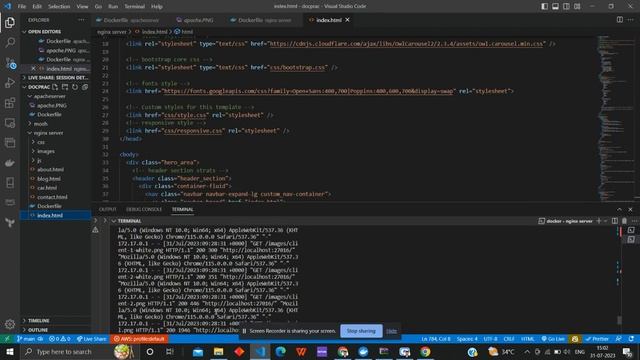Click HTML language mode in status bar

point(528,339)
